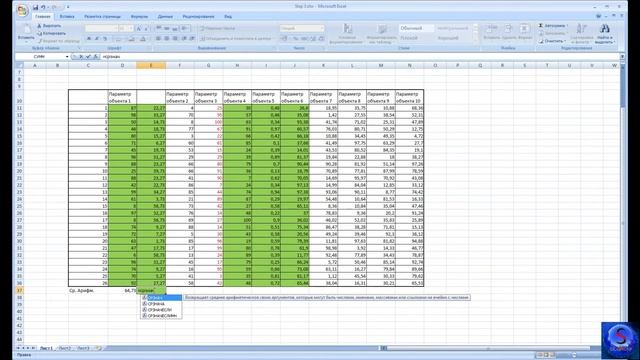Click Сортировка и фильтр icon

[x=582, y=29]
